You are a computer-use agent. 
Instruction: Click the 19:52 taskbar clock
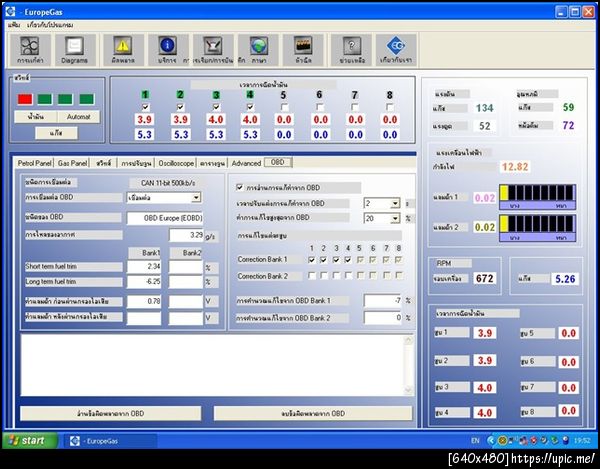pyautogui.click(x=582, y=441)
